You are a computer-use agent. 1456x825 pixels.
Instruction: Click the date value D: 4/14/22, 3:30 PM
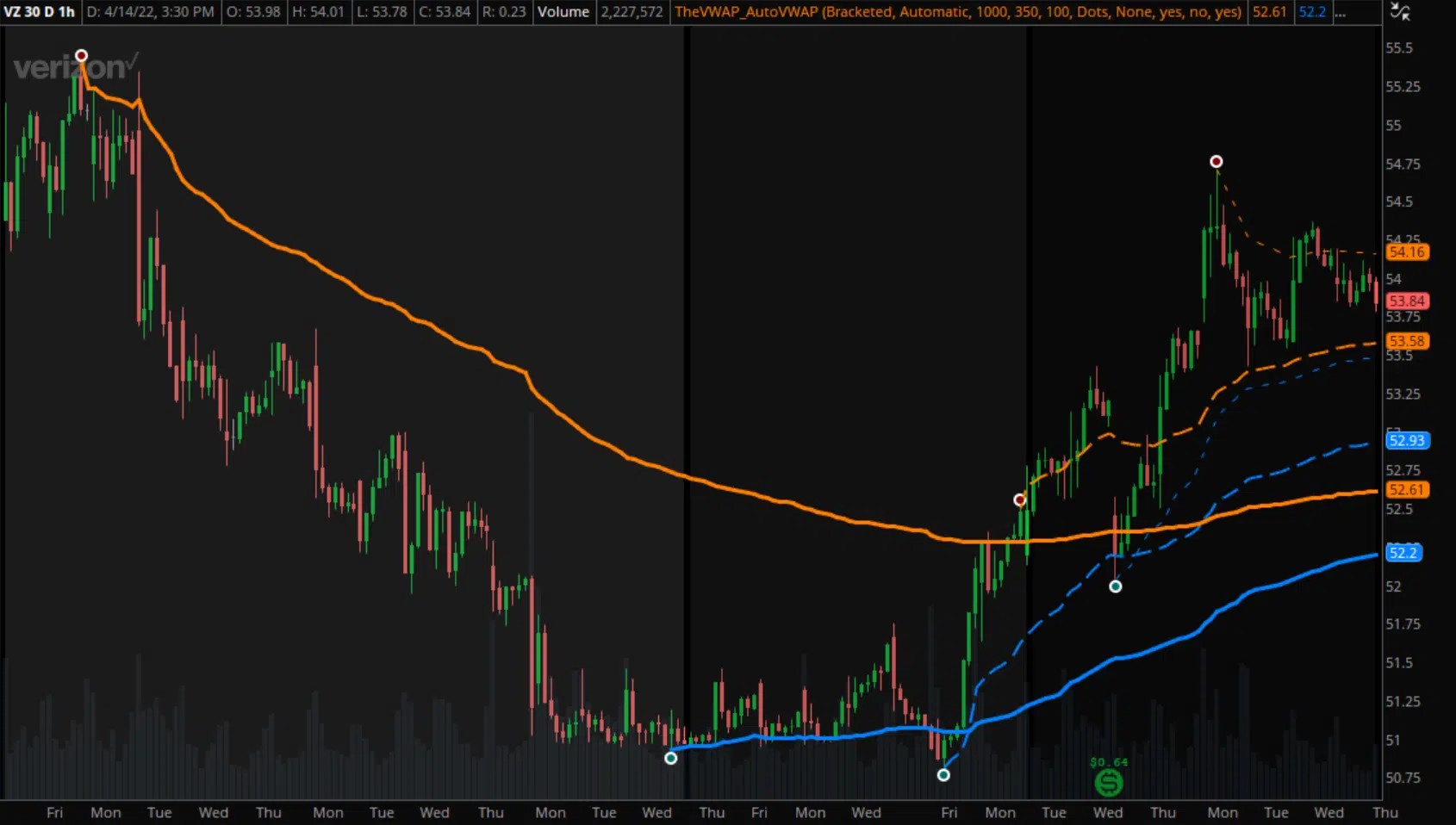point(151,12)
